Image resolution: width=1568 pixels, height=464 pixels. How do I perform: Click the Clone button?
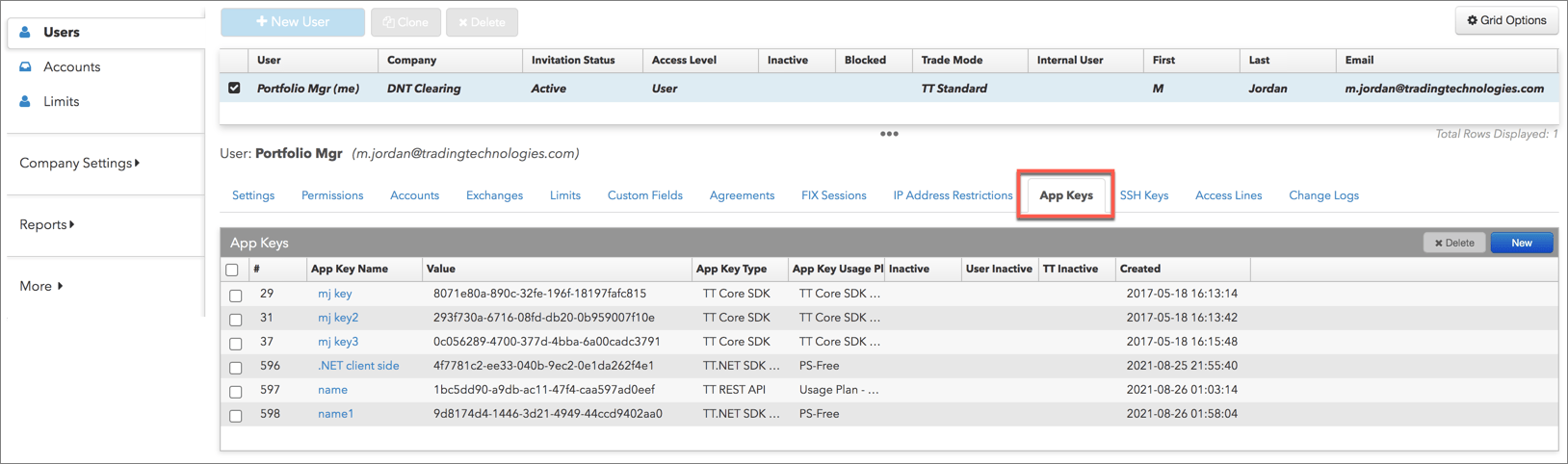click(405, 22)
